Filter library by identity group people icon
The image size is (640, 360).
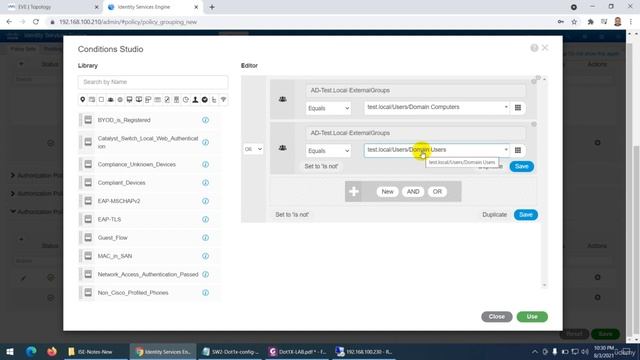(x=111, y=100)
